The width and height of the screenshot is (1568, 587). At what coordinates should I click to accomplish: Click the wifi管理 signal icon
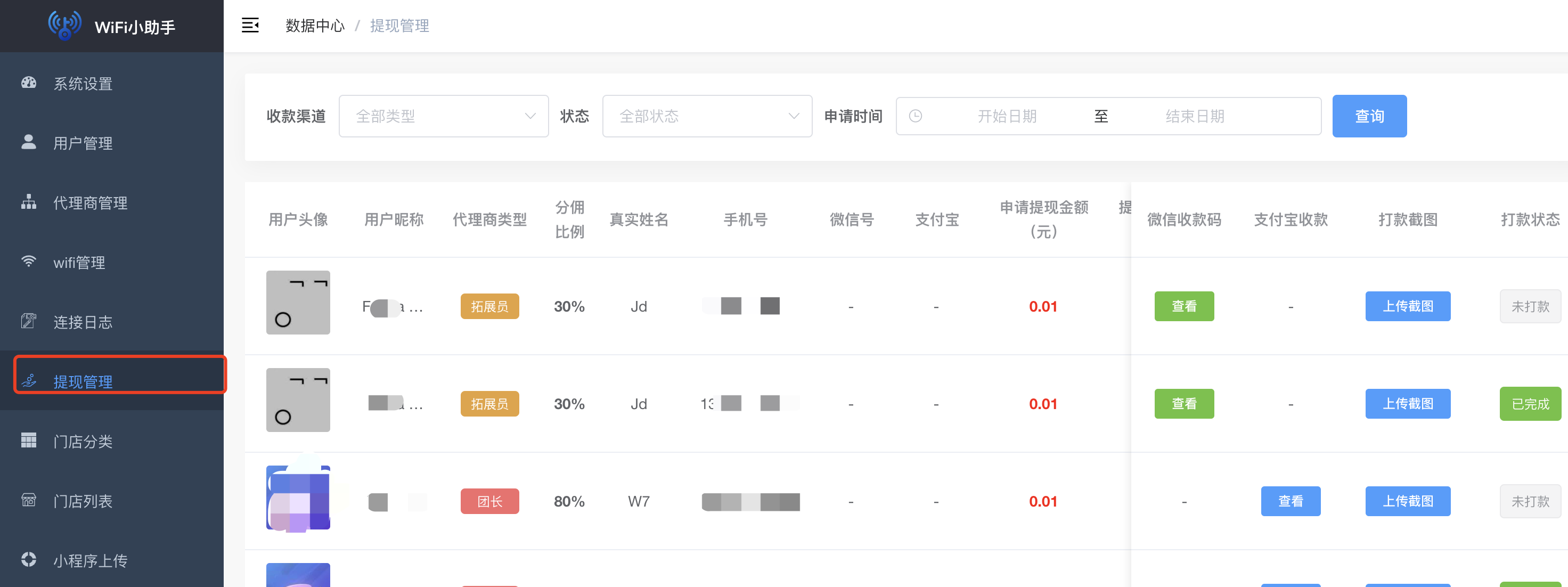tap(29, 261)
